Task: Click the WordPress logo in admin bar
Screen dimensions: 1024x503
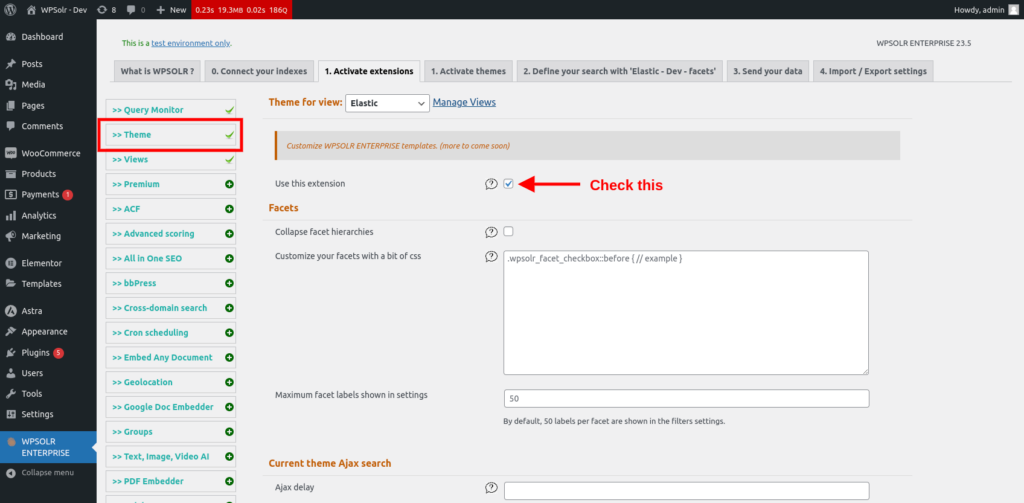Action: coord(11,10)
